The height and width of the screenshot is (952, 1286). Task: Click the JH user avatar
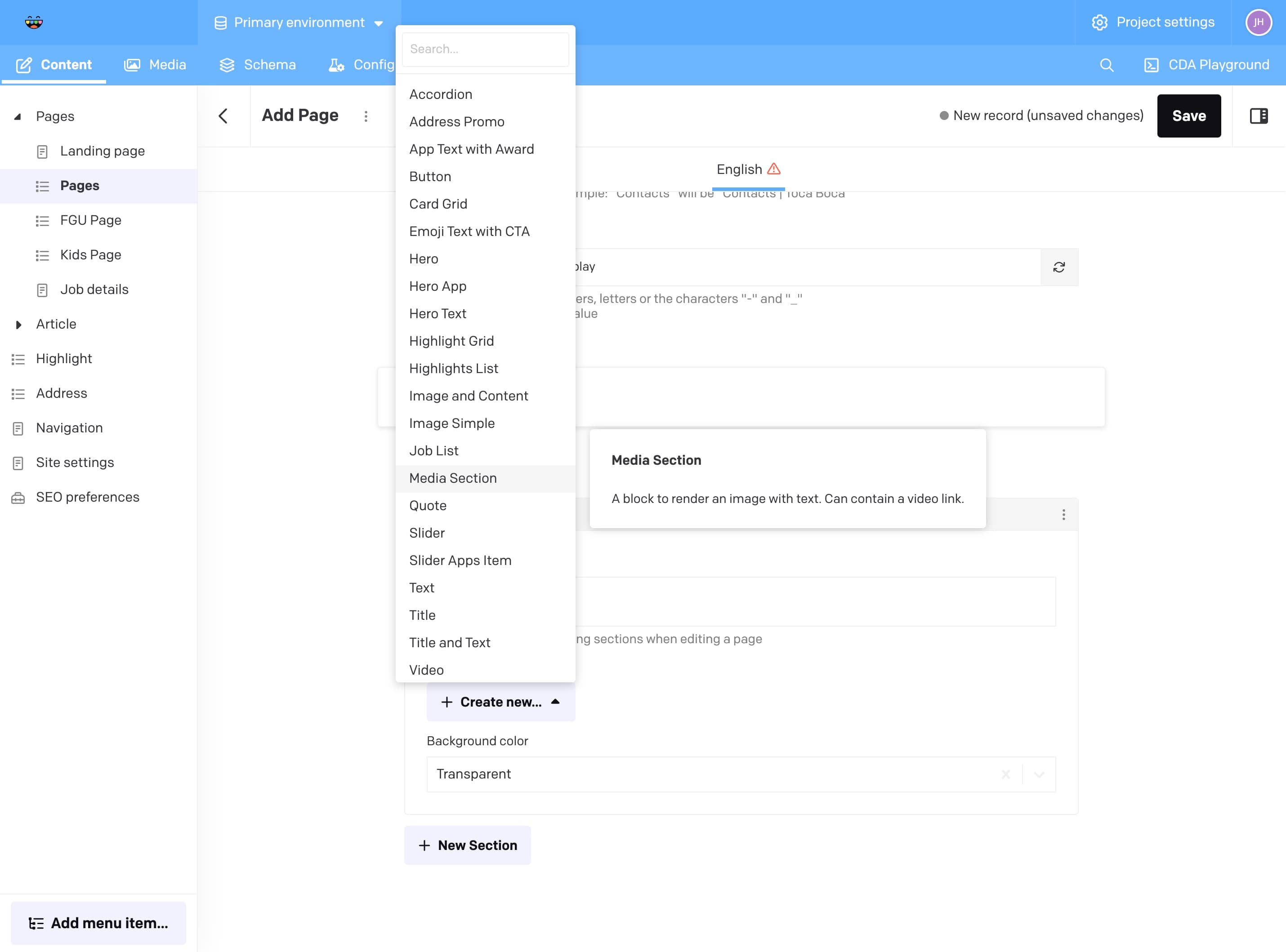(1258, 22)
